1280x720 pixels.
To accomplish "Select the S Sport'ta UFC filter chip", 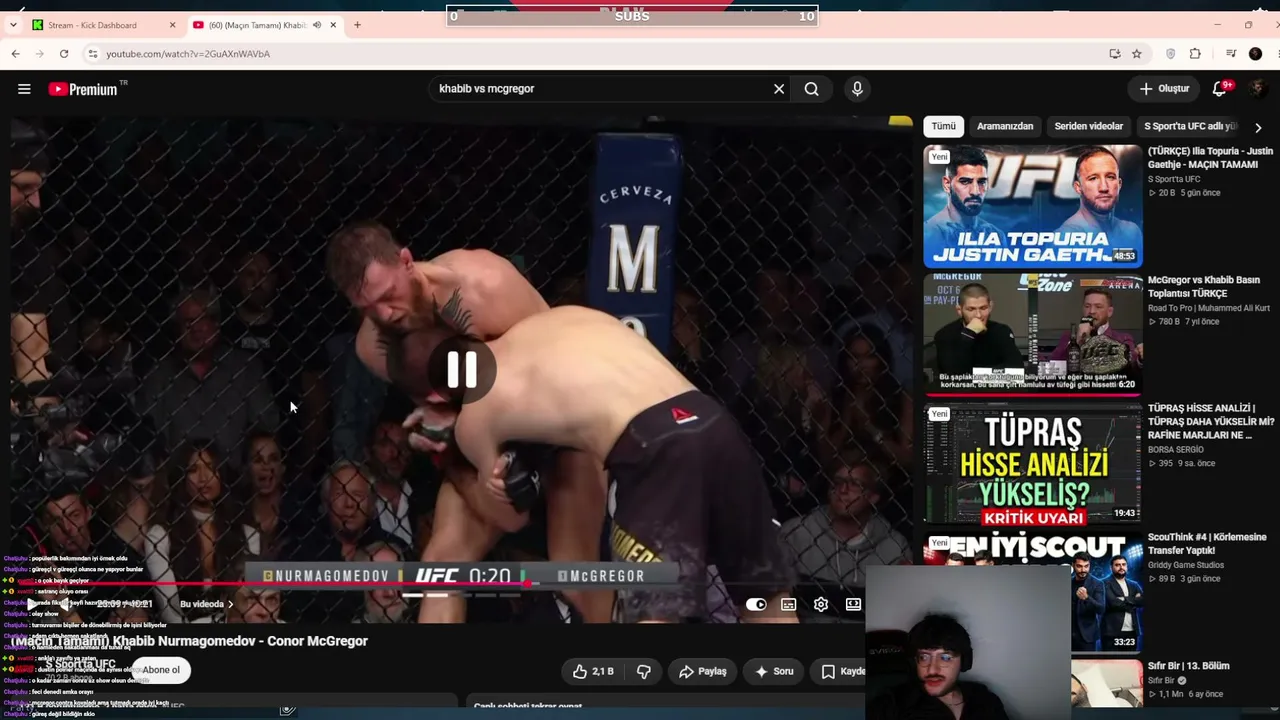I will click(x=1190, y=127).
